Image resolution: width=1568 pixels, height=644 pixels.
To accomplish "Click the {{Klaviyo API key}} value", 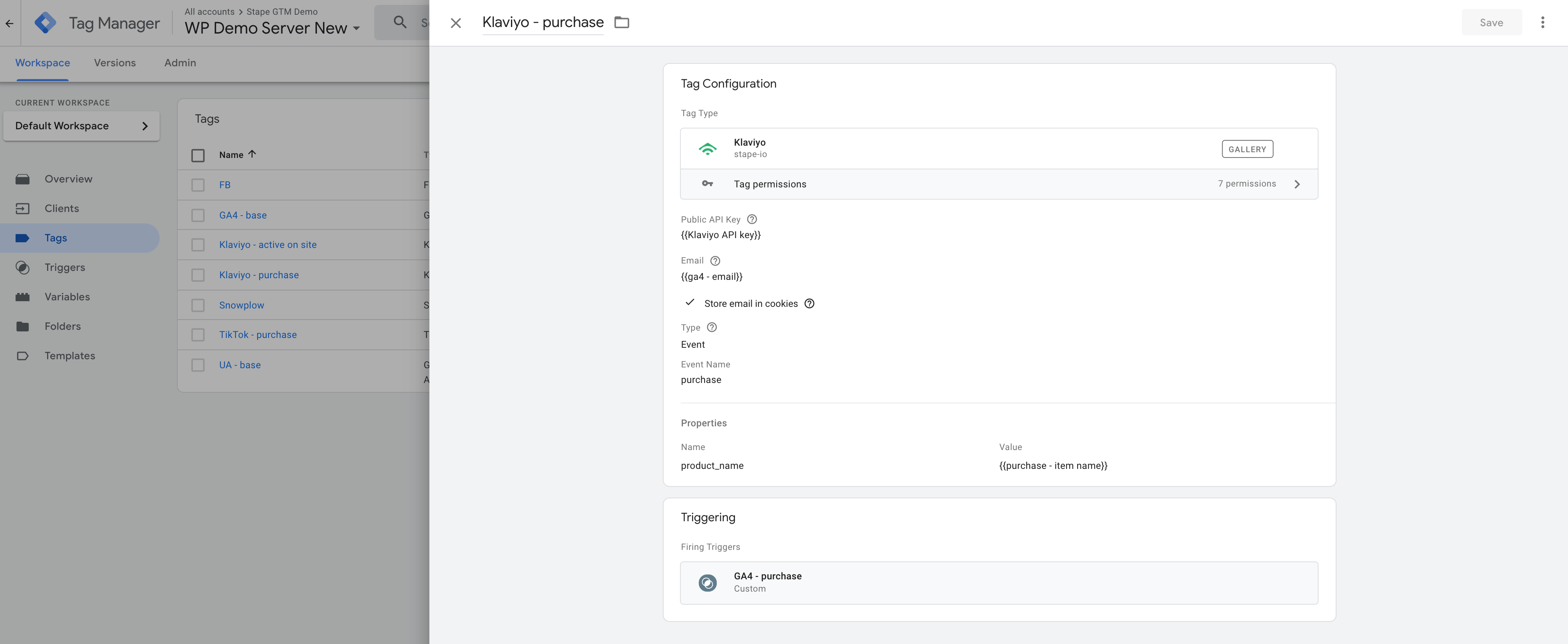I will pyautogui.click(x=721, y=235).
